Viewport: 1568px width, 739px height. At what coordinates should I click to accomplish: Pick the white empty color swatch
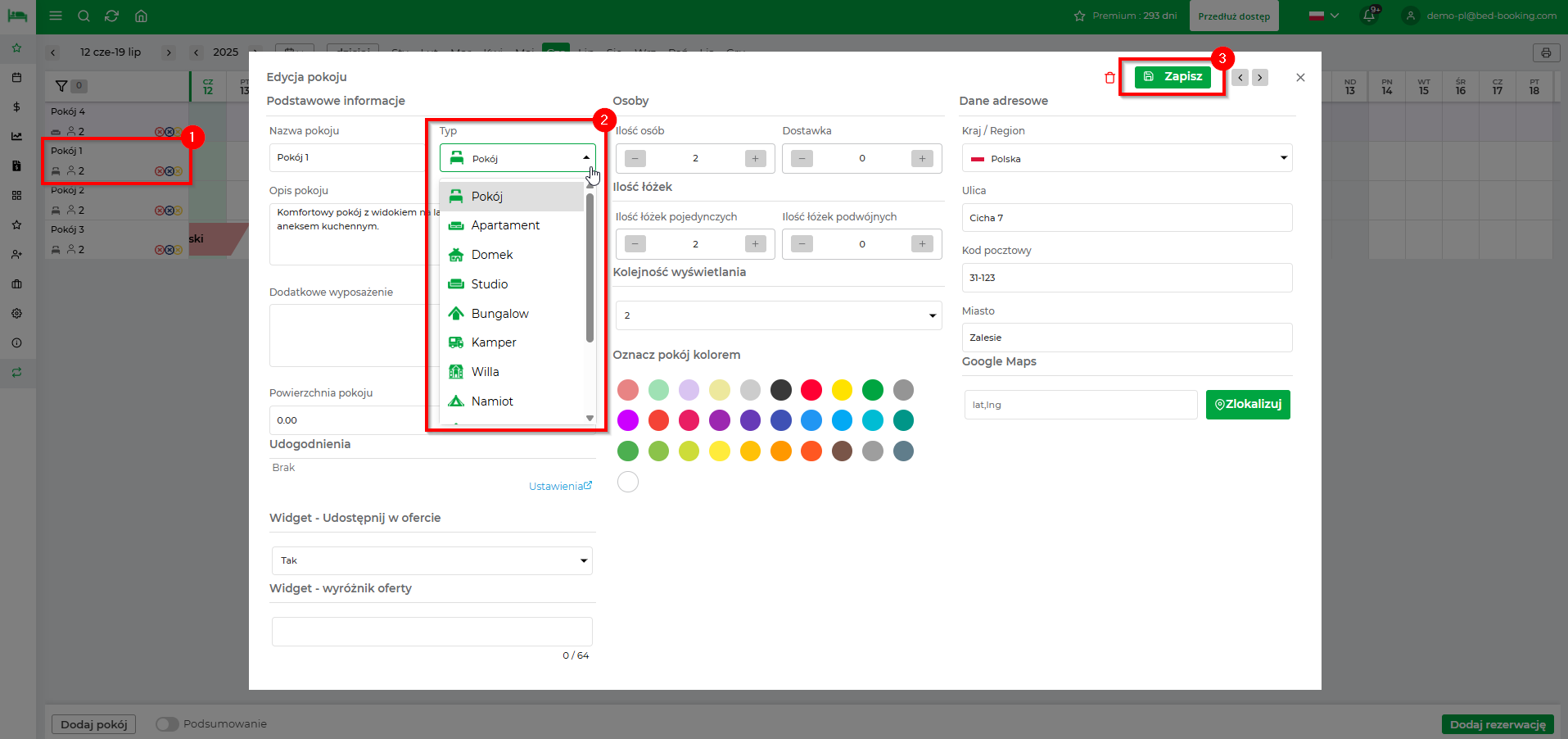[628, 482]
